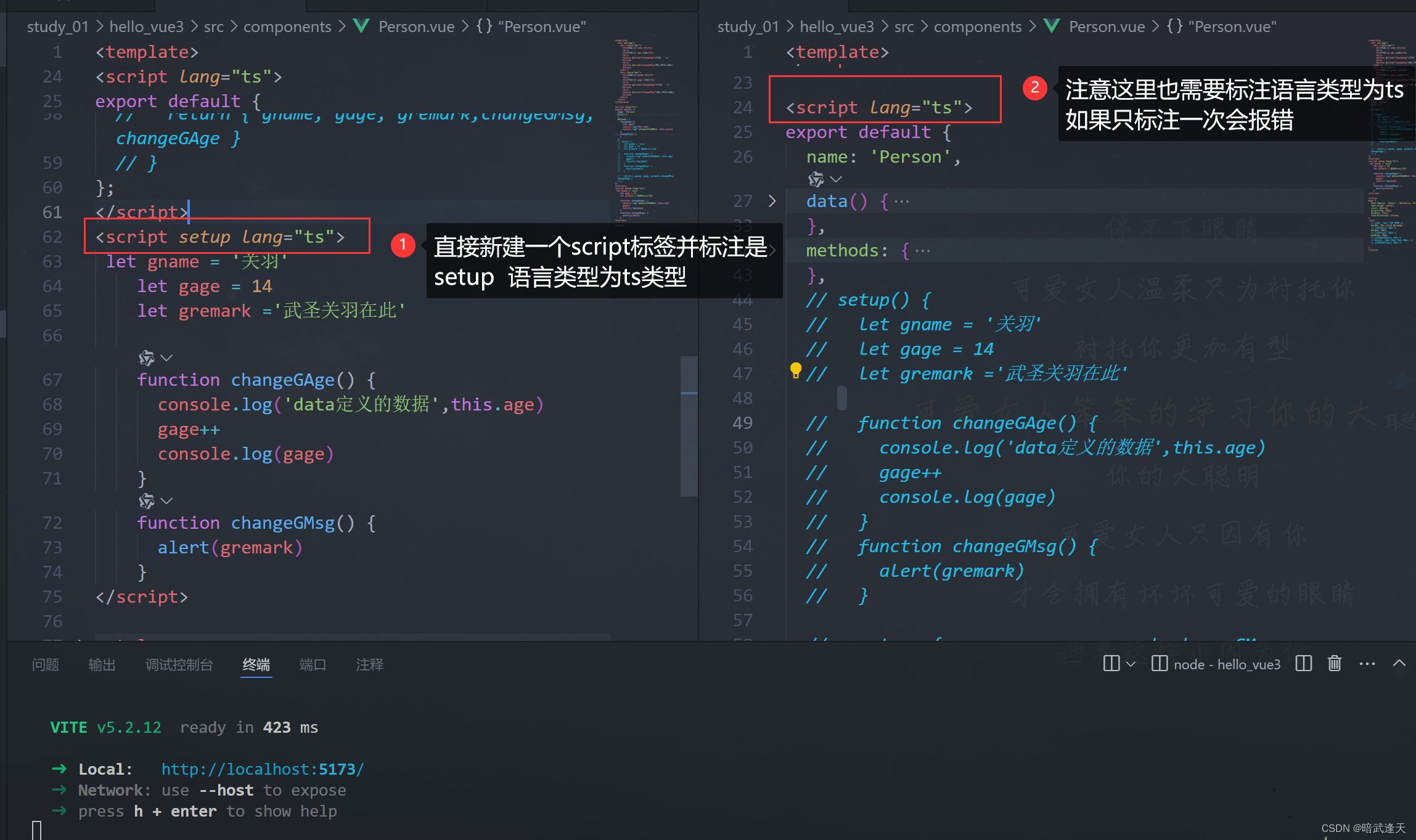The image size is (1416, 840).
Task: Click components in right breadcrumb
Action: pyautogui.click(x=978, y=27)
